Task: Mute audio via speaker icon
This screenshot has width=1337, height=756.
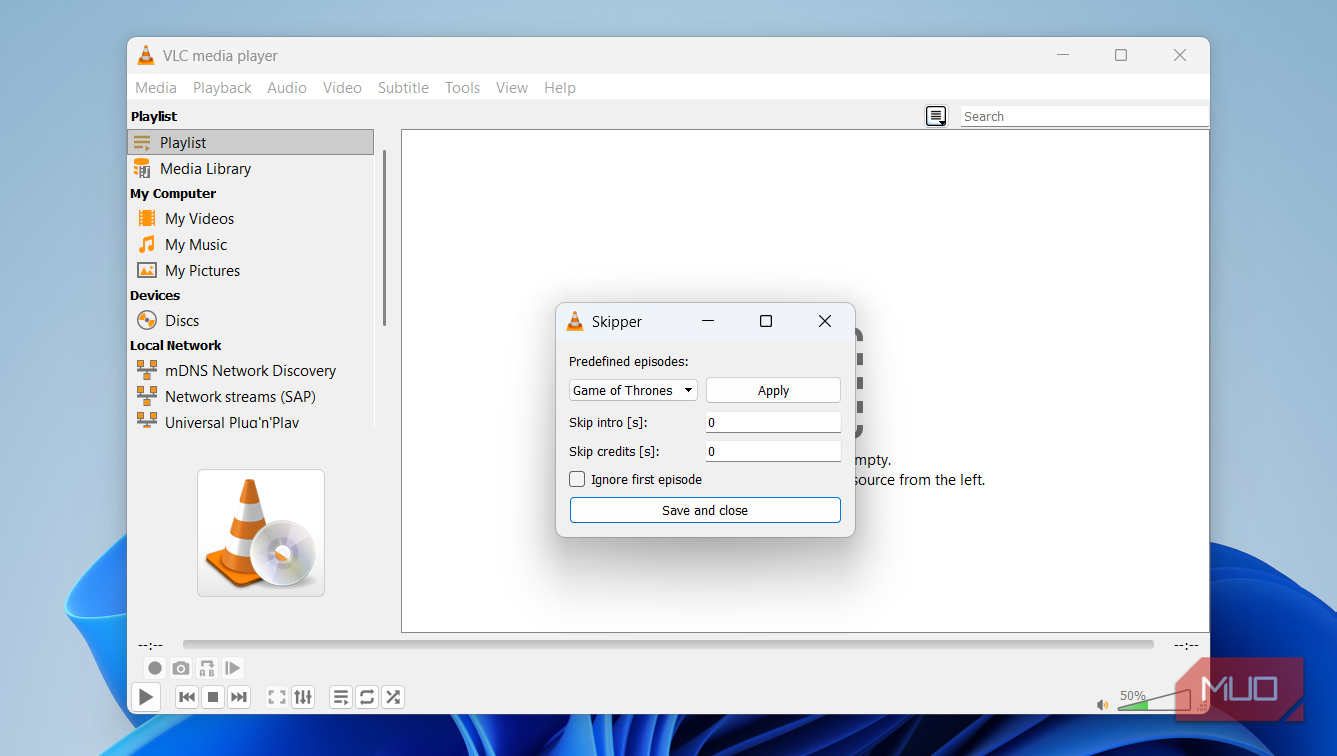Action: 1102,705
